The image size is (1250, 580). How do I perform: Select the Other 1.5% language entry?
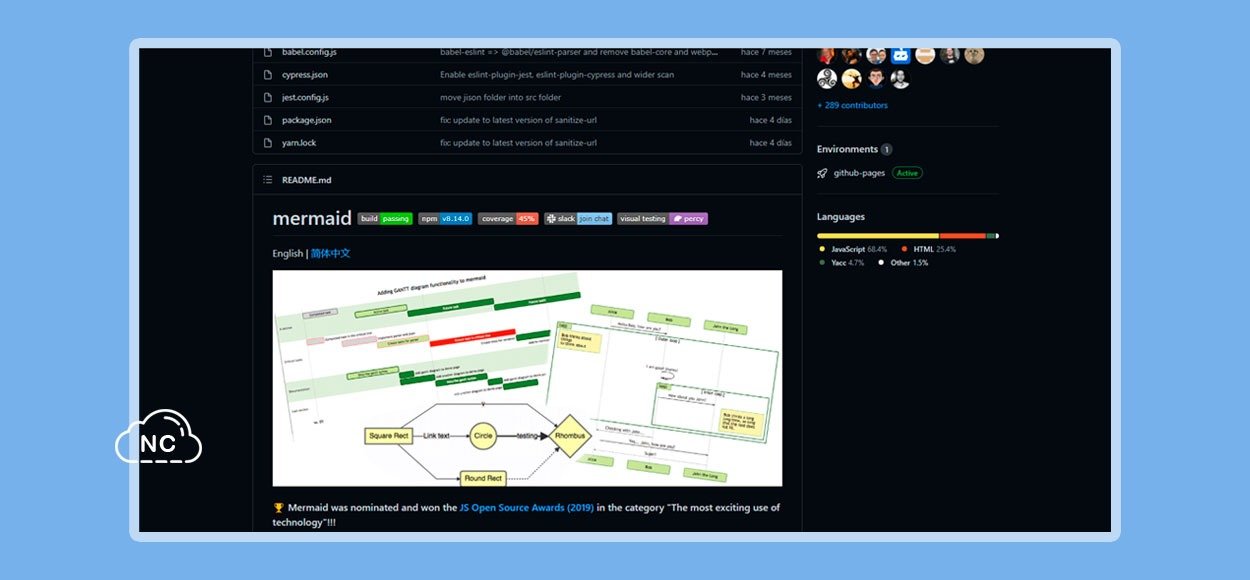[x=903, y=263]
